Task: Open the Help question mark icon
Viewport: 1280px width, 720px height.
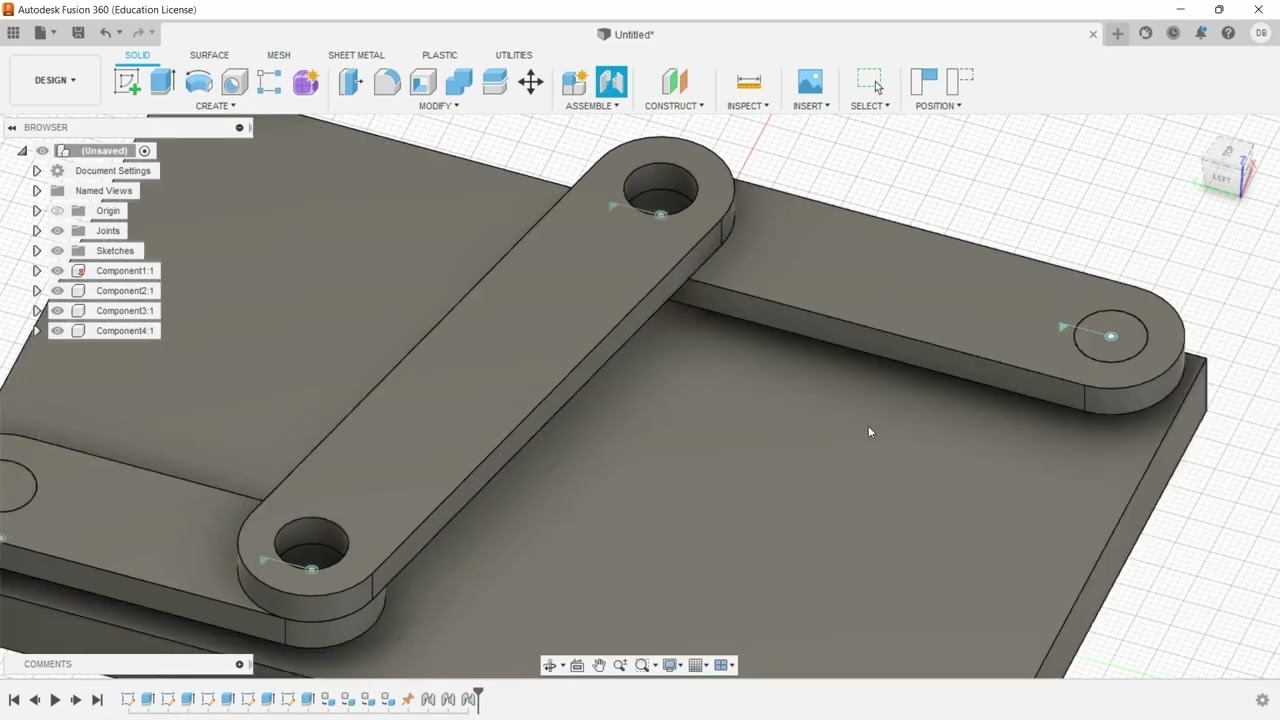Action: point(1229,33)
